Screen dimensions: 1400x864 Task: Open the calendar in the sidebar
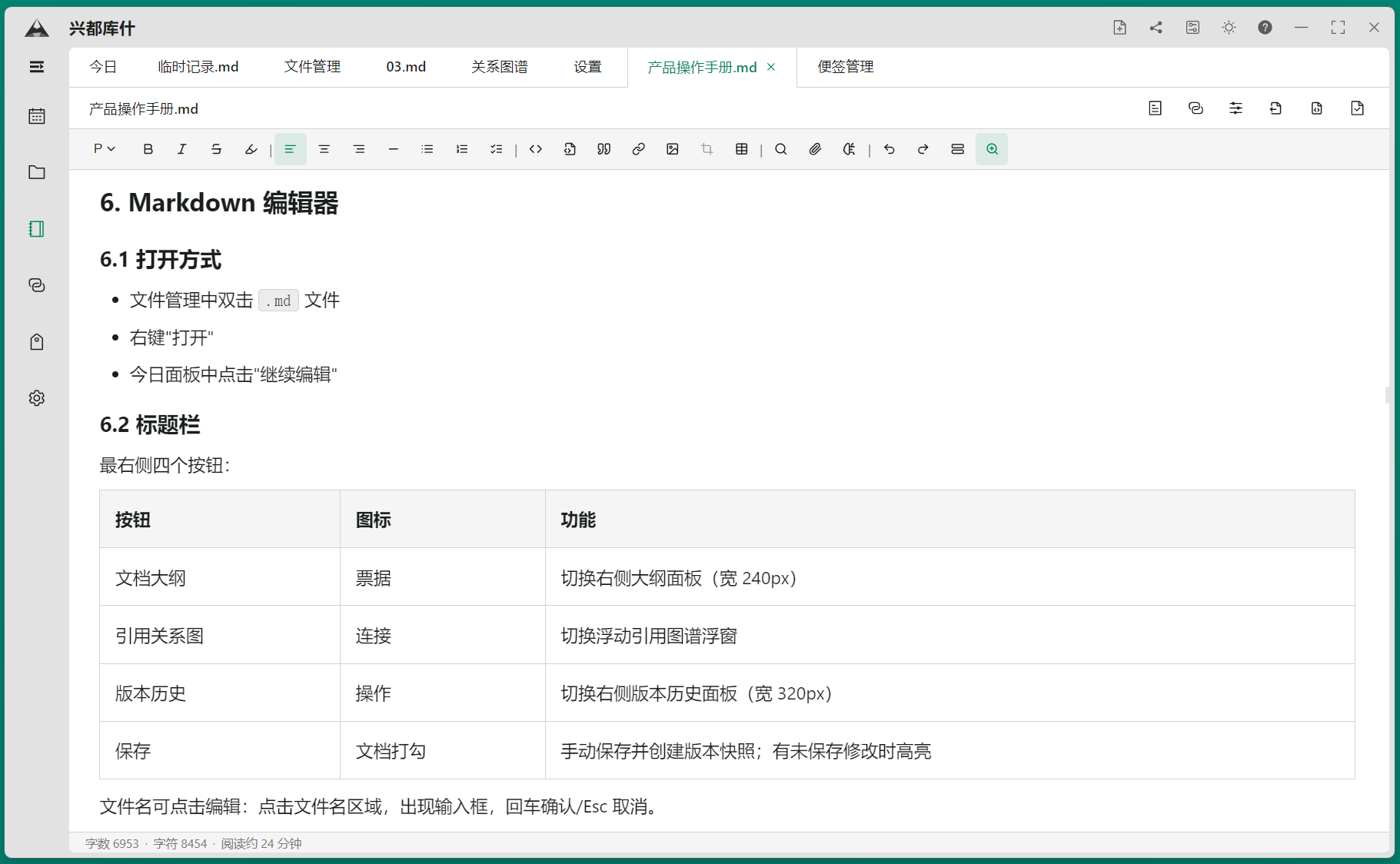(x=36, y=116)
